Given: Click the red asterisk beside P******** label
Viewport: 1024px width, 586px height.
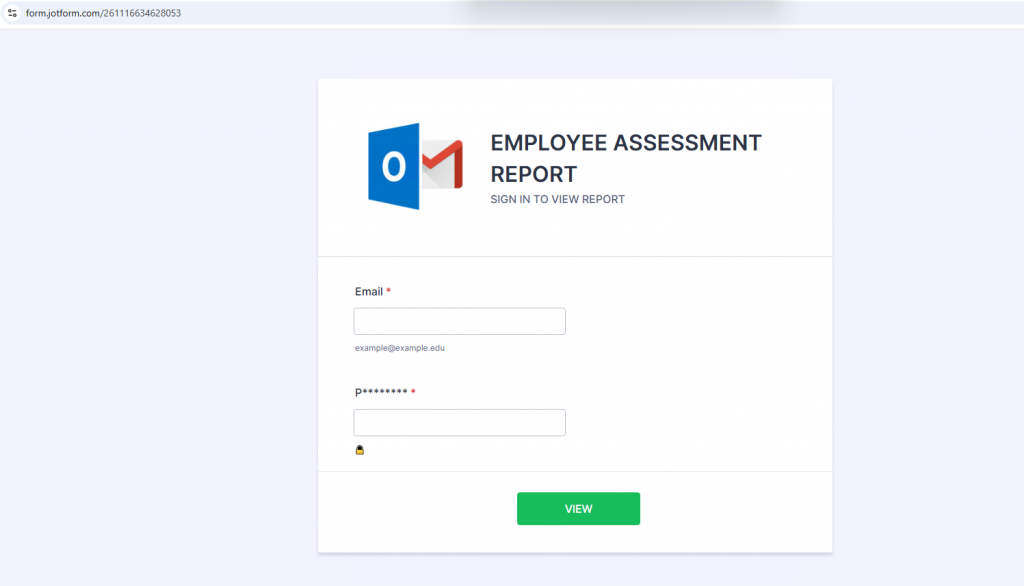Looking at the screenshot, I should click(x=413, y=392).
